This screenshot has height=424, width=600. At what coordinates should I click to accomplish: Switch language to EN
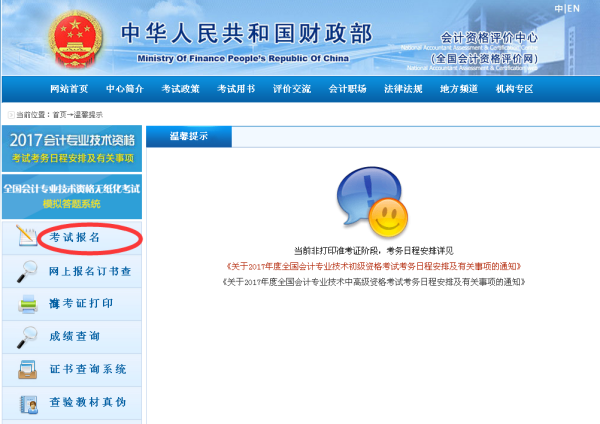pyautogui.click(x=574, y=8)
